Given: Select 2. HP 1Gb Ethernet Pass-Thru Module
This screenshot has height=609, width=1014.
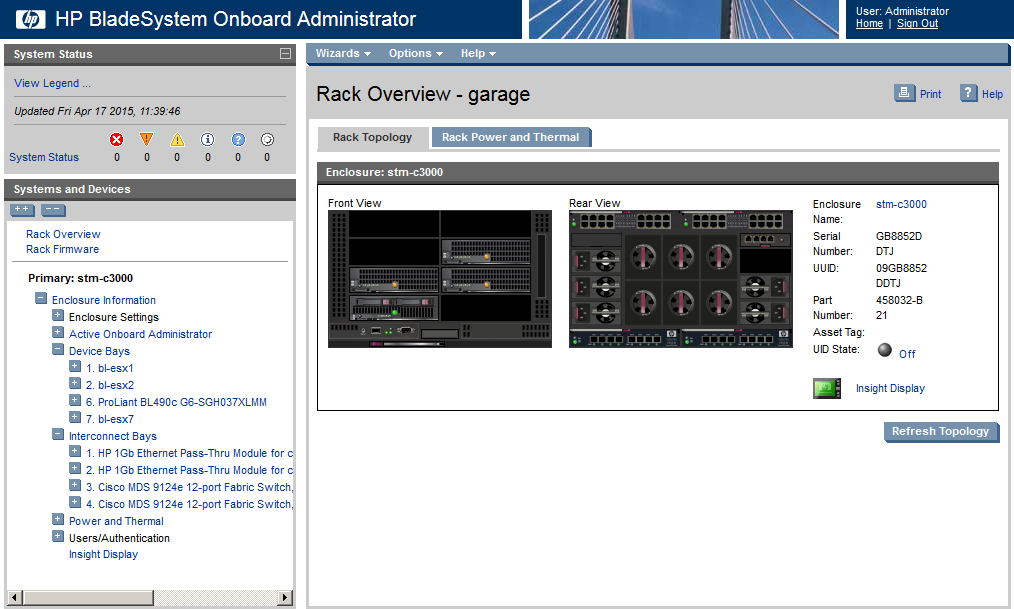Looking at the screenshot, I should 189,471.
